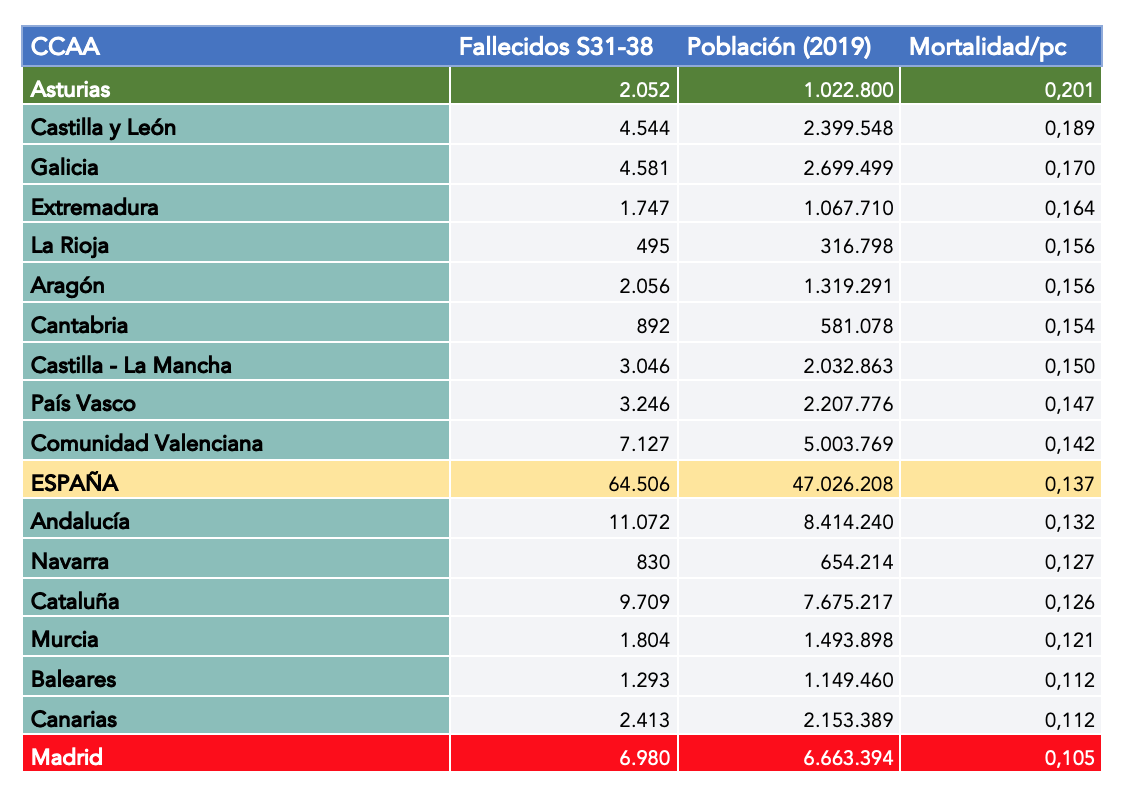The height and width of the screenshot is (797, 1125).
Task: Select Extremadura deaths value 1.747
Action: click(x=644, y=208)
